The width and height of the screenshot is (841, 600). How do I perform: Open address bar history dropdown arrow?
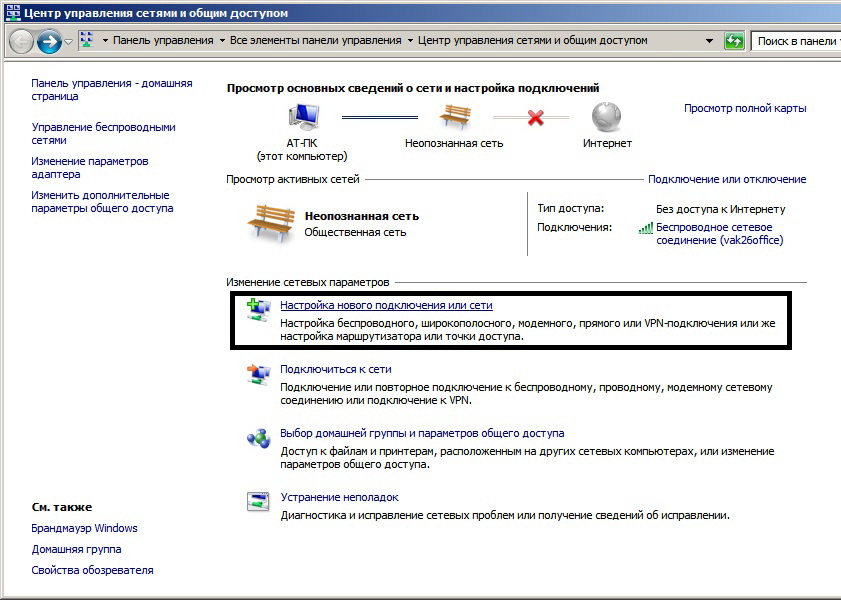coord(709,41)
